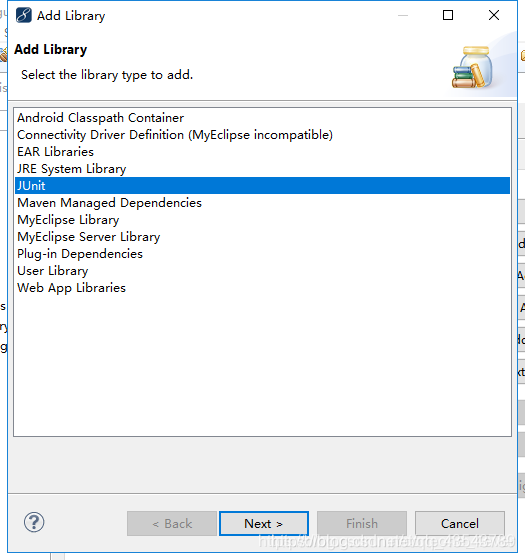Click the disabled < Back button
Screen dimensions: 525x560
point(172,524)
